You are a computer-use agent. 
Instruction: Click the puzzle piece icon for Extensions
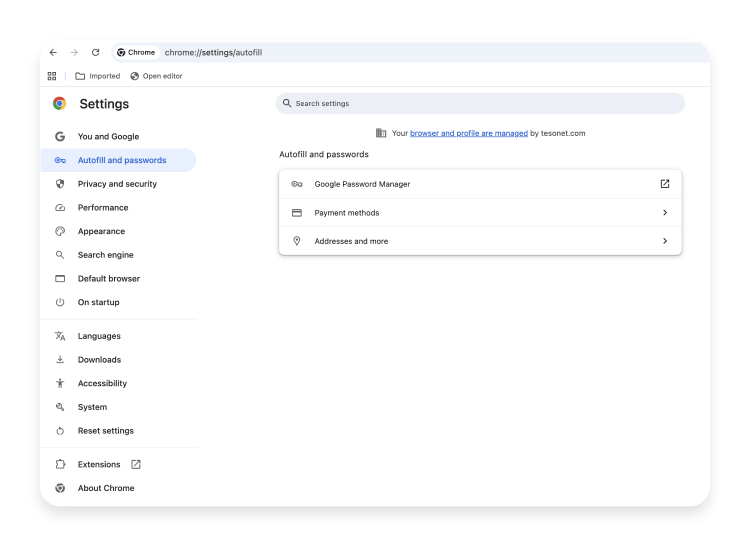click(60, 464)
